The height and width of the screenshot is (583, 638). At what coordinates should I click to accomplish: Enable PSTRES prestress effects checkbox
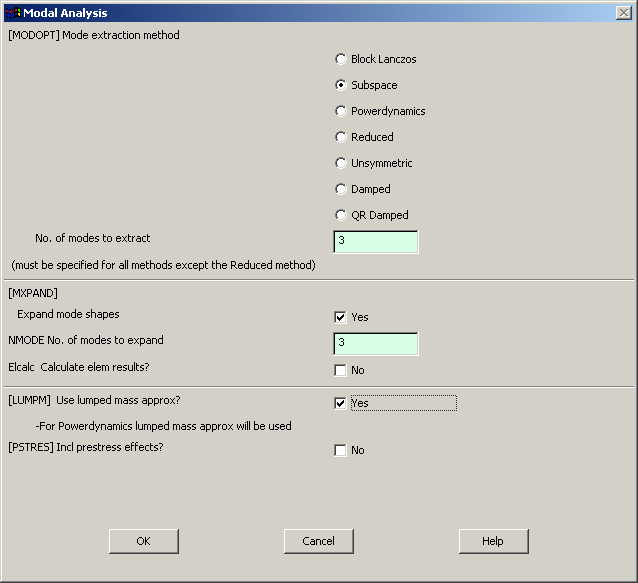(340, 450)
